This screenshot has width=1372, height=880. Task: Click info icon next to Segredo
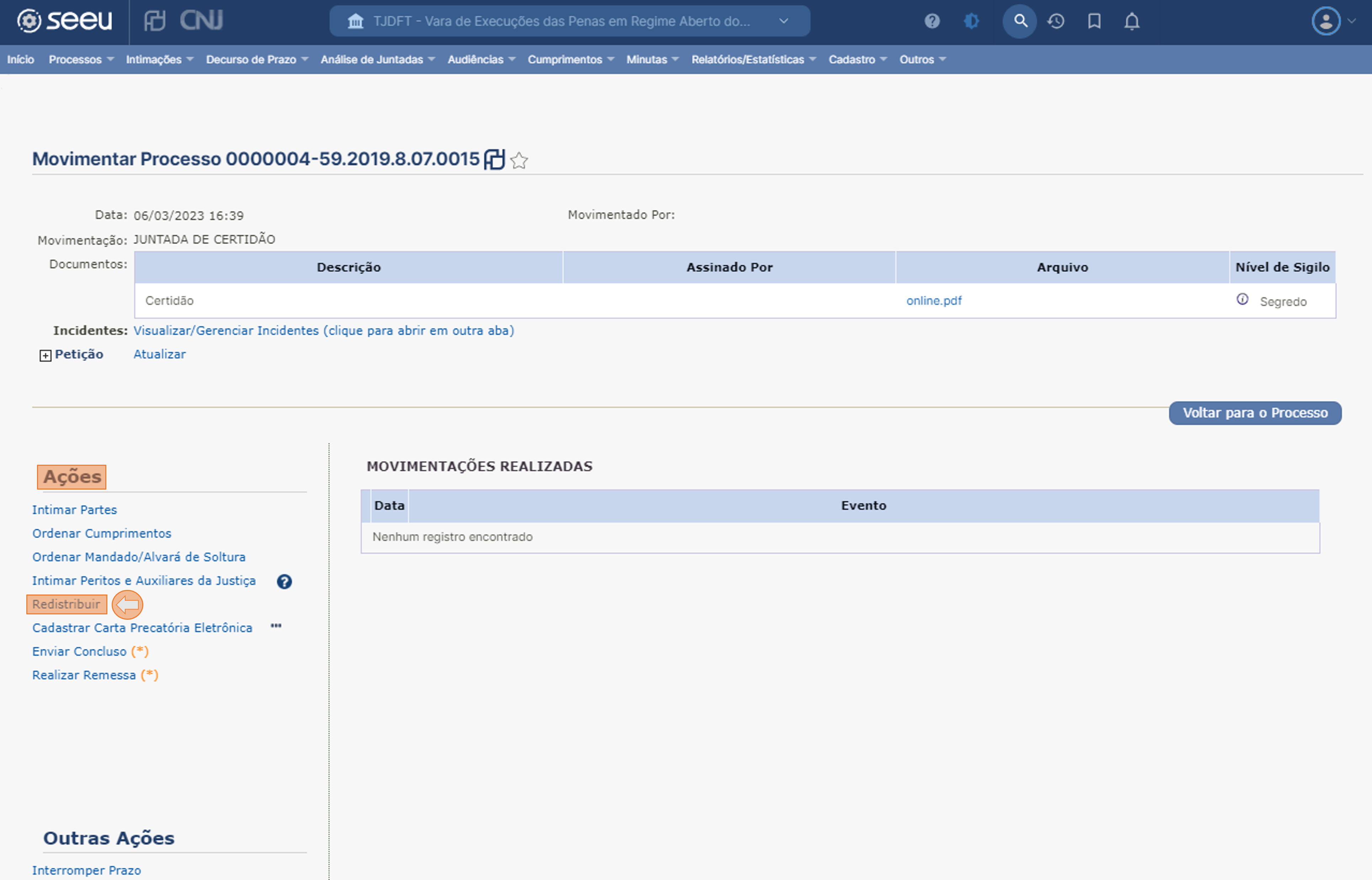[1242, 299]
